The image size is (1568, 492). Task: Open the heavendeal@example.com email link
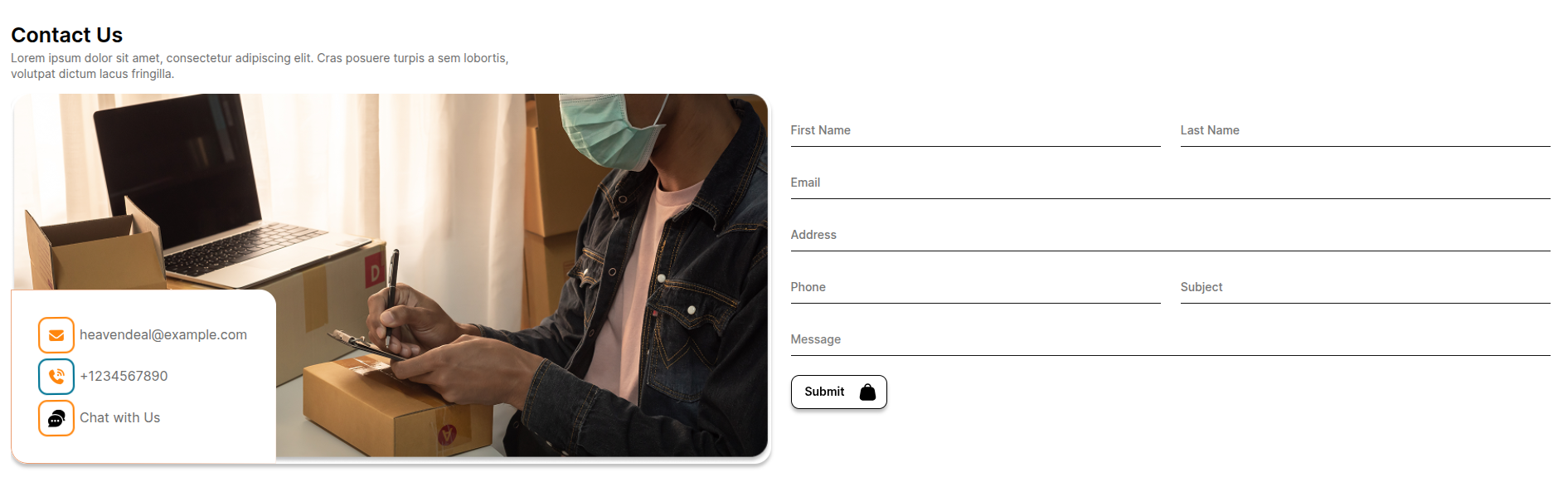pyautogui.click(x=163, y=335)
